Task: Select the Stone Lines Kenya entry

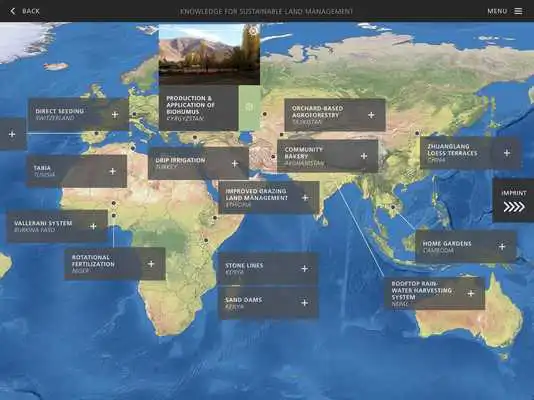Action: [x=268, y=269]
